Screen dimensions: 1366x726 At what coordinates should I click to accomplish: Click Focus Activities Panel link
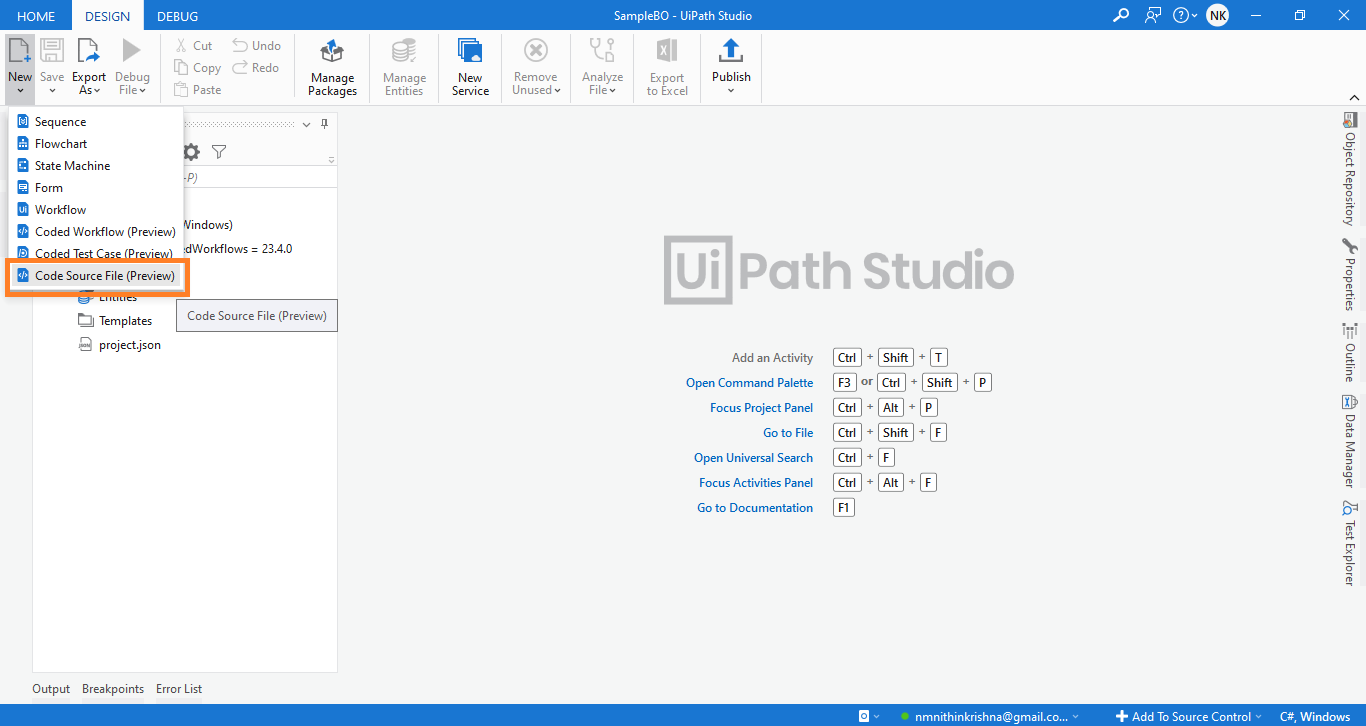pos(756,483)
